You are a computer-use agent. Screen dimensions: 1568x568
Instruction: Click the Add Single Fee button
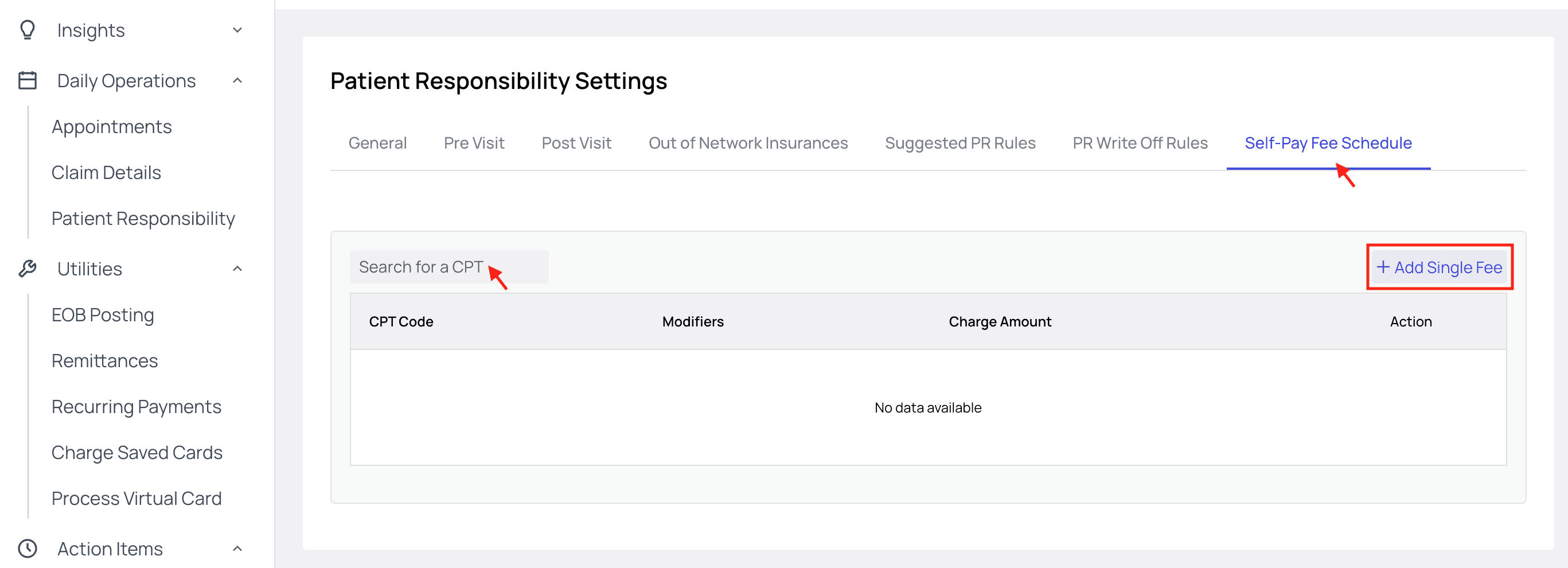(1440, 267)
